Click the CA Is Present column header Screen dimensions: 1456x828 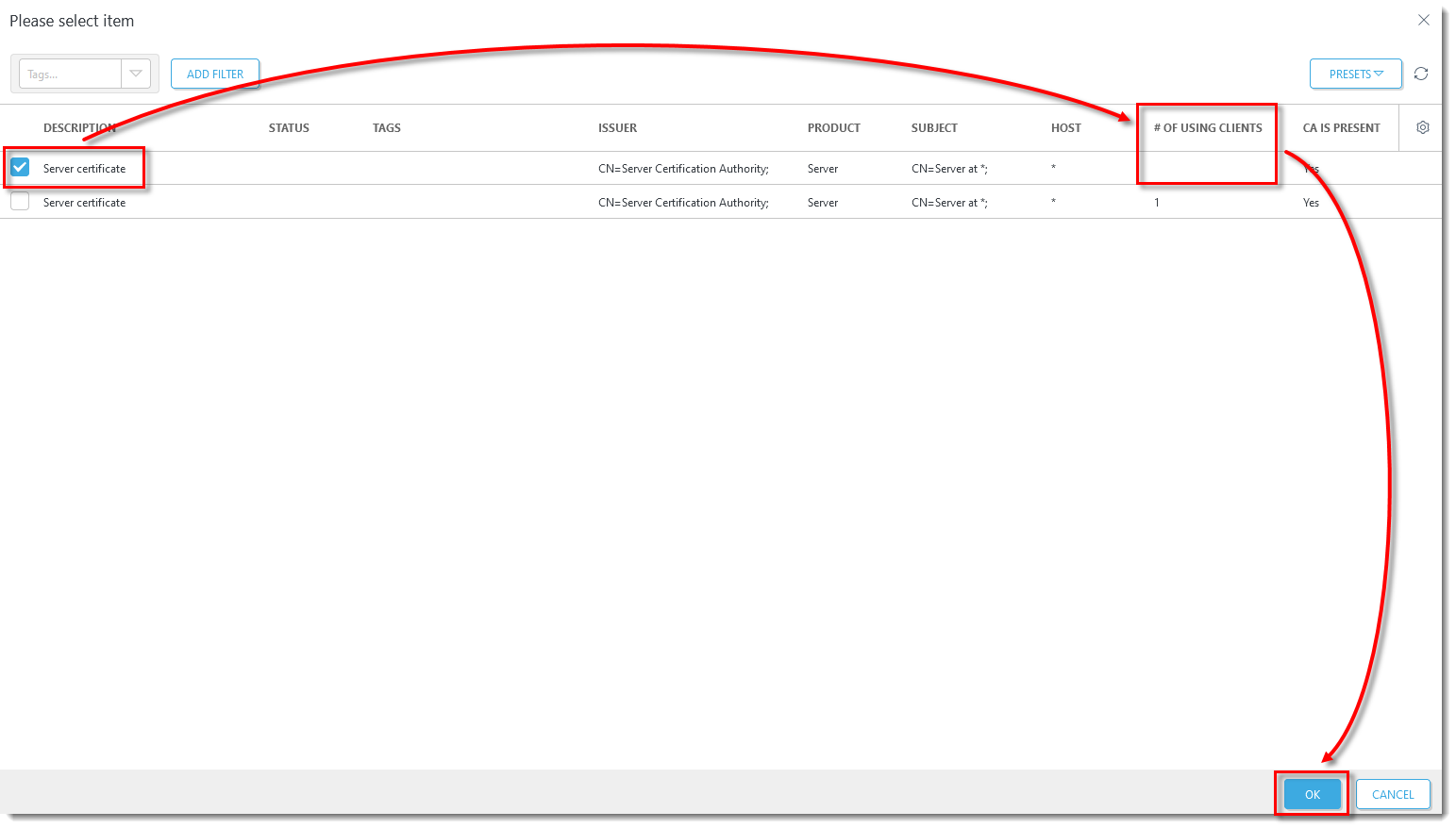coord(1342,128)
